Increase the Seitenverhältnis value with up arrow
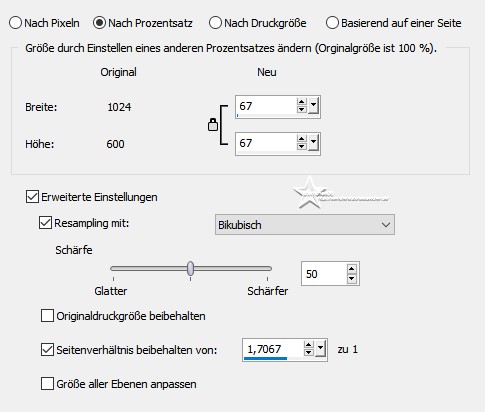The height and width of the screenshot is (412, 485). 309,345
